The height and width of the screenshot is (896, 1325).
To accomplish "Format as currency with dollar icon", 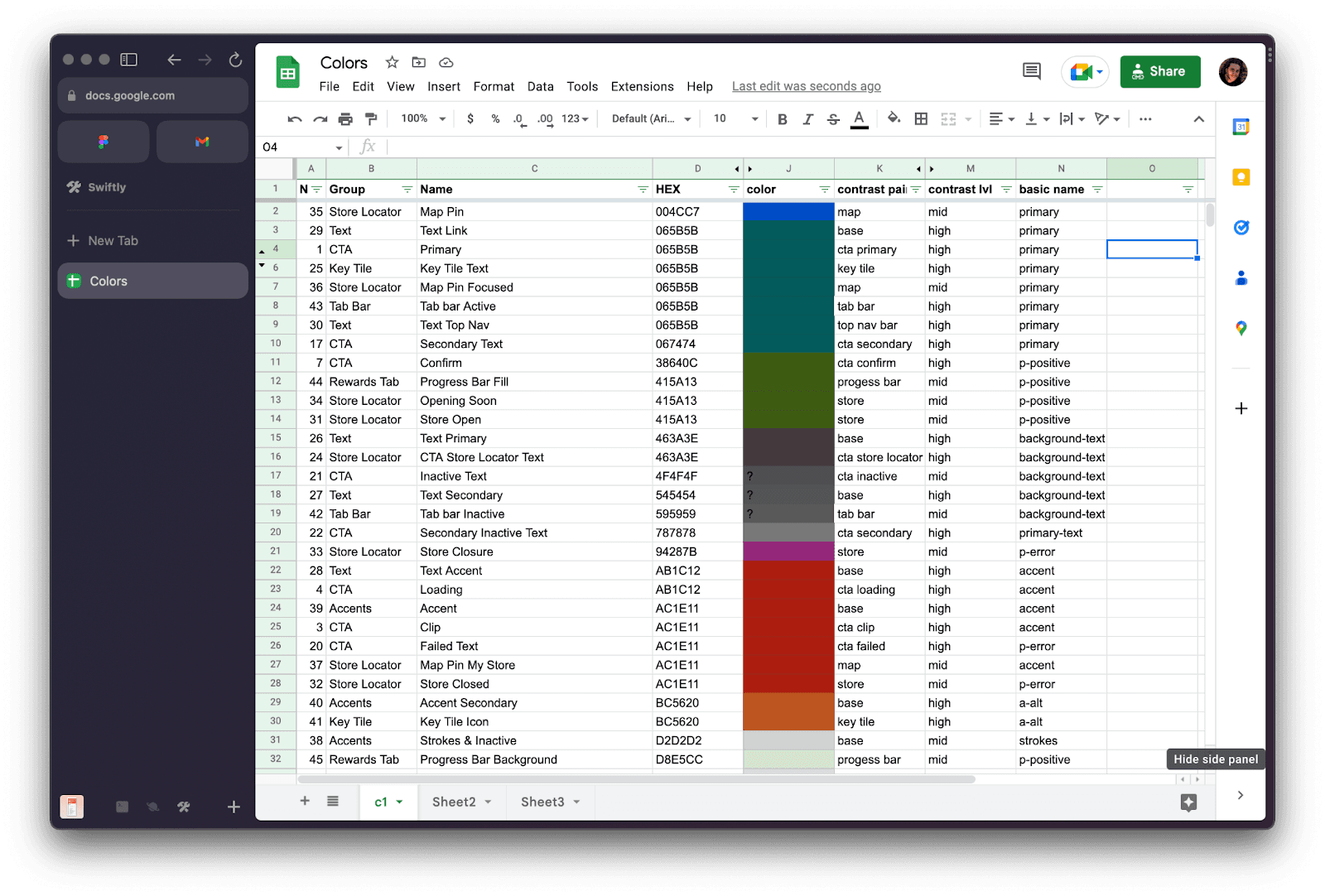I will click(470, 119).
